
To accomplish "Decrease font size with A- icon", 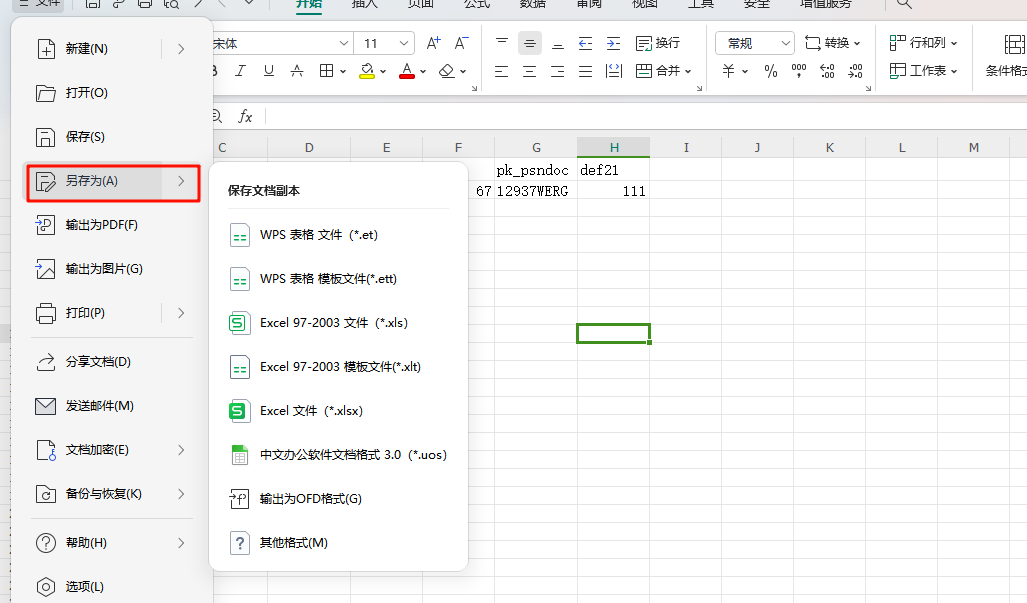I will (462, 43).
